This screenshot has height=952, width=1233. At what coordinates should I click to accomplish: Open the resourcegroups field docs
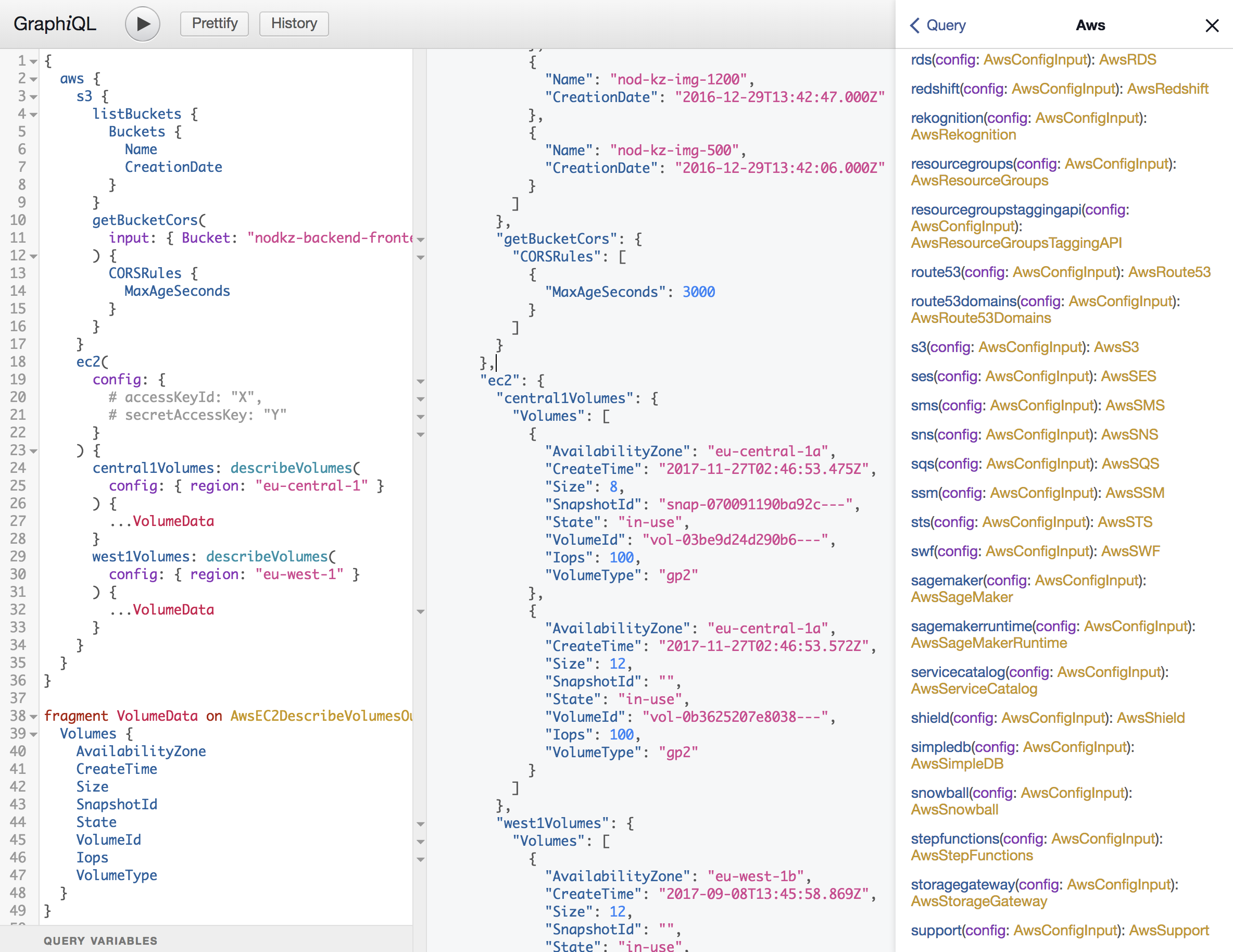(962, 165)
